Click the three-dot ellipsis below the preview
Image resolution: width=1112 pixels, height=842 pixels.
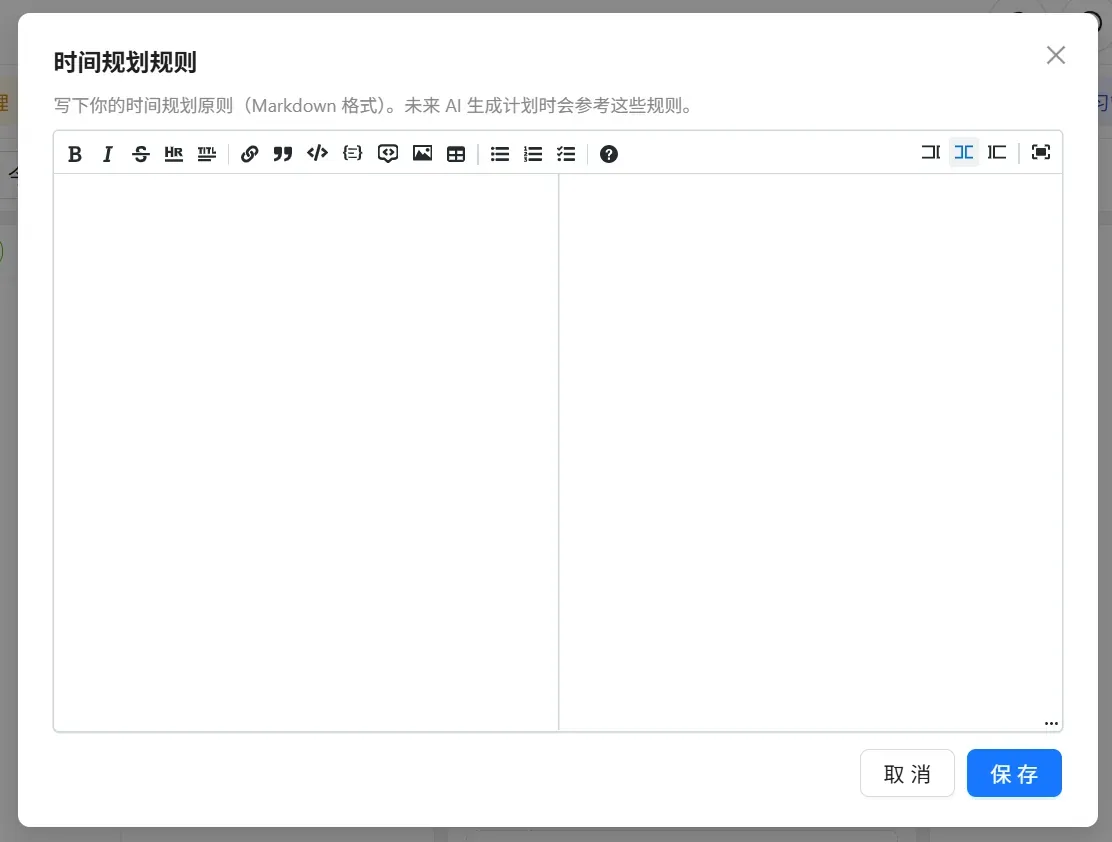(x=1051, y=724)
